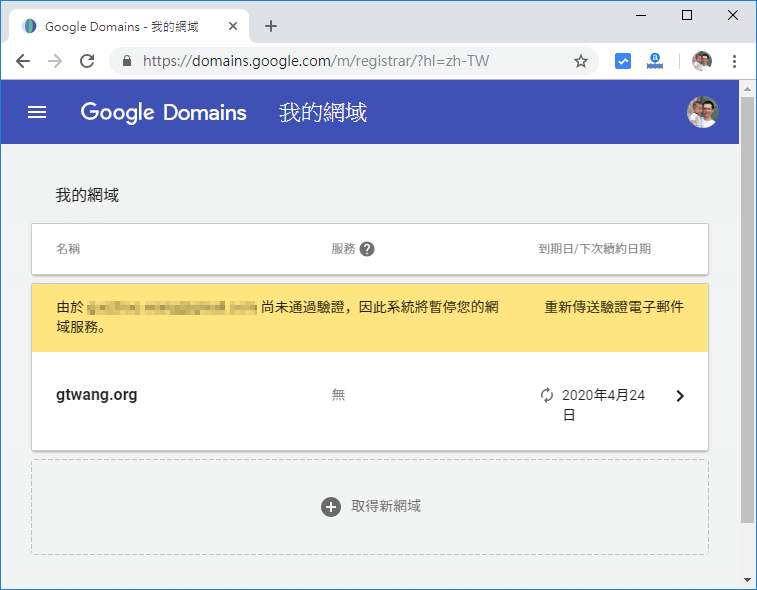This screenshot has height=590, width=757.
Task: Click the 我的網域 header title
Action: coord(323,112)
